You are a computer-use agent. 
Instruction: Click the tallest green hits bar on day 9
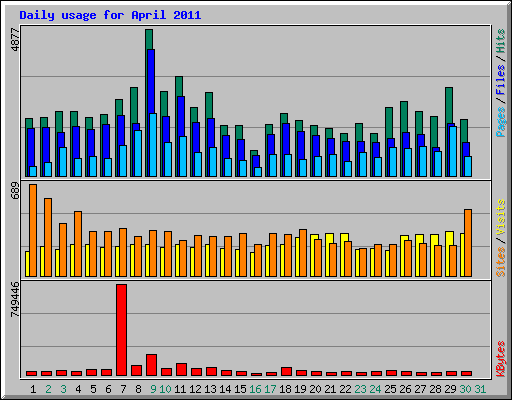pos(149,39)
